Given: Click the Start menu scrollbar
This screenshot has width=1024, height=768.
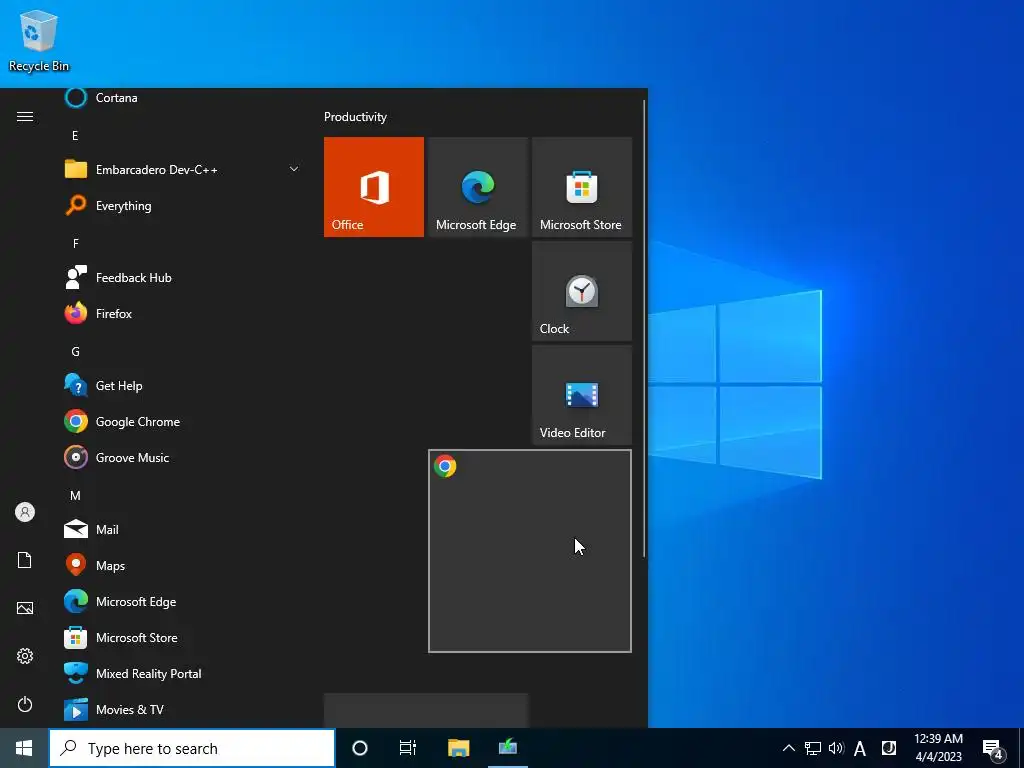Looking at the screenshot, I should pos(645,327).
